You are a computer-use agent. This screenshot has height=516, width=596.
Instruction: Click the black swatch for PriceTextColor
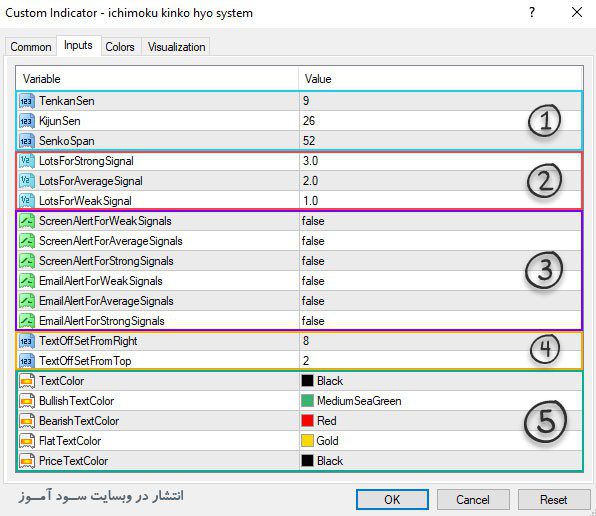point(307,461)
